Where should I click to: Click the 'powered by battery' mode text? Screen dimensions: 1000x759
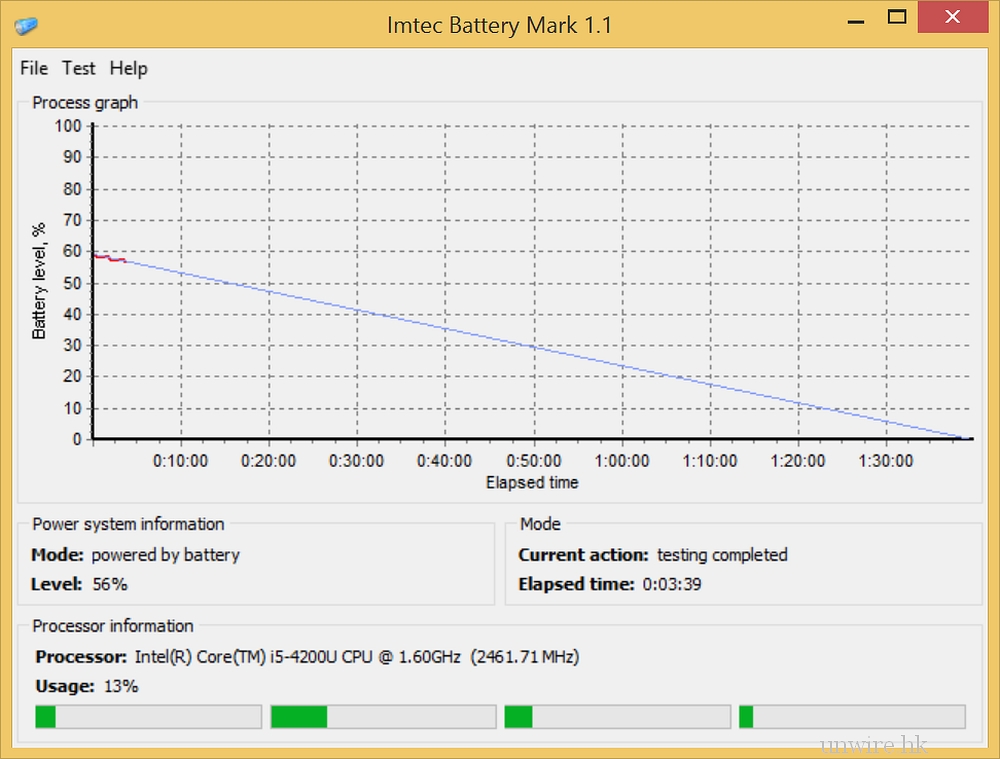click(165, 555)
